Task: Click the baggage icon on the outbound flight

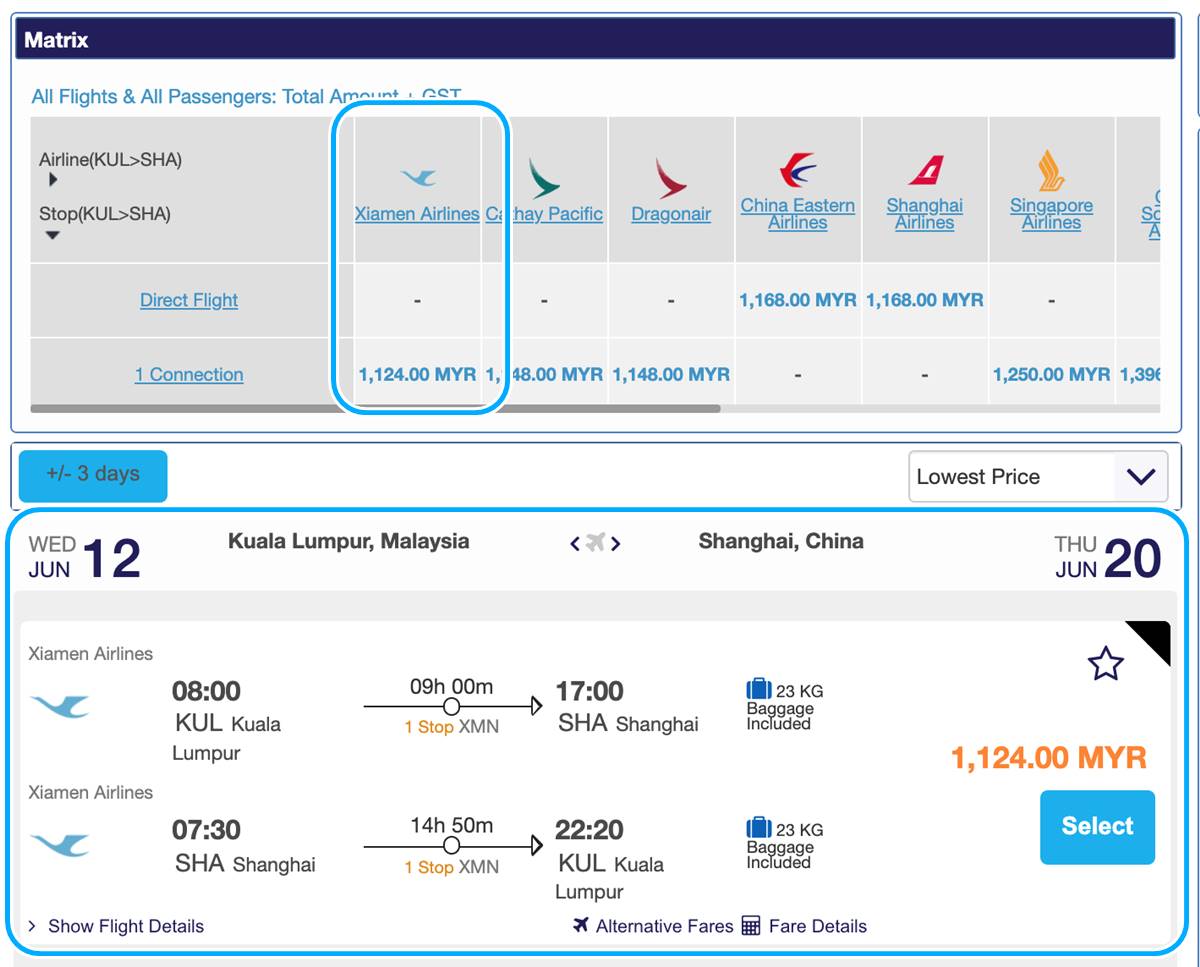Action: click(x=759, y=690)
